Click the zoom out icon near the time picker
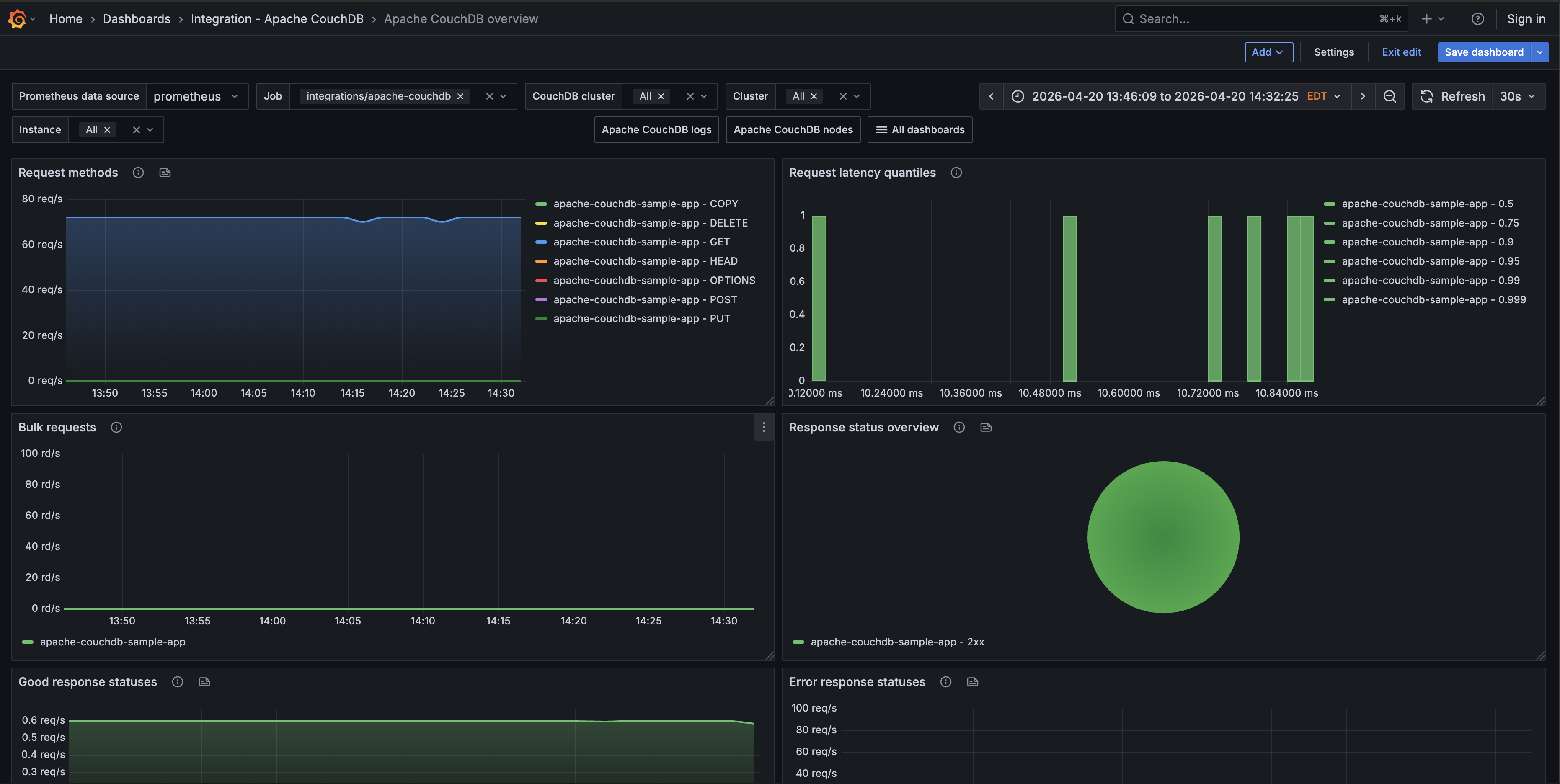 pos(1390,96)
